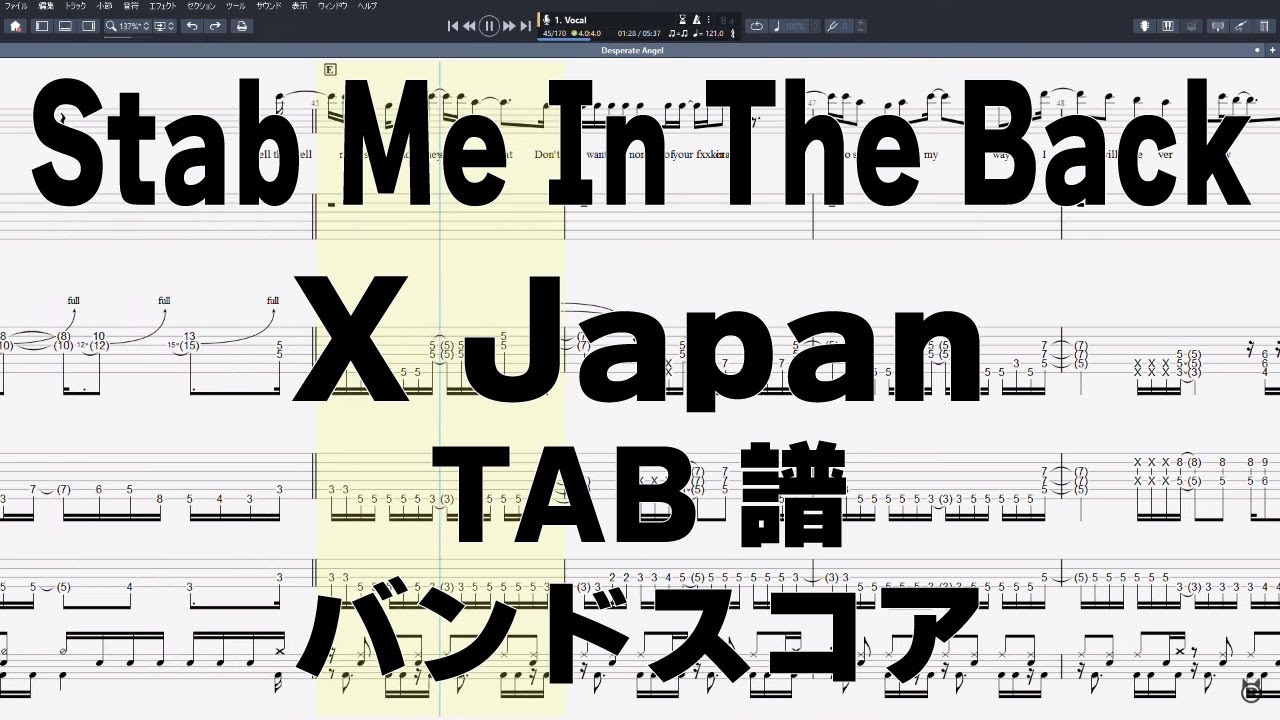
Task: Toggle the metronome icon
Action: (x=697, y=20)
